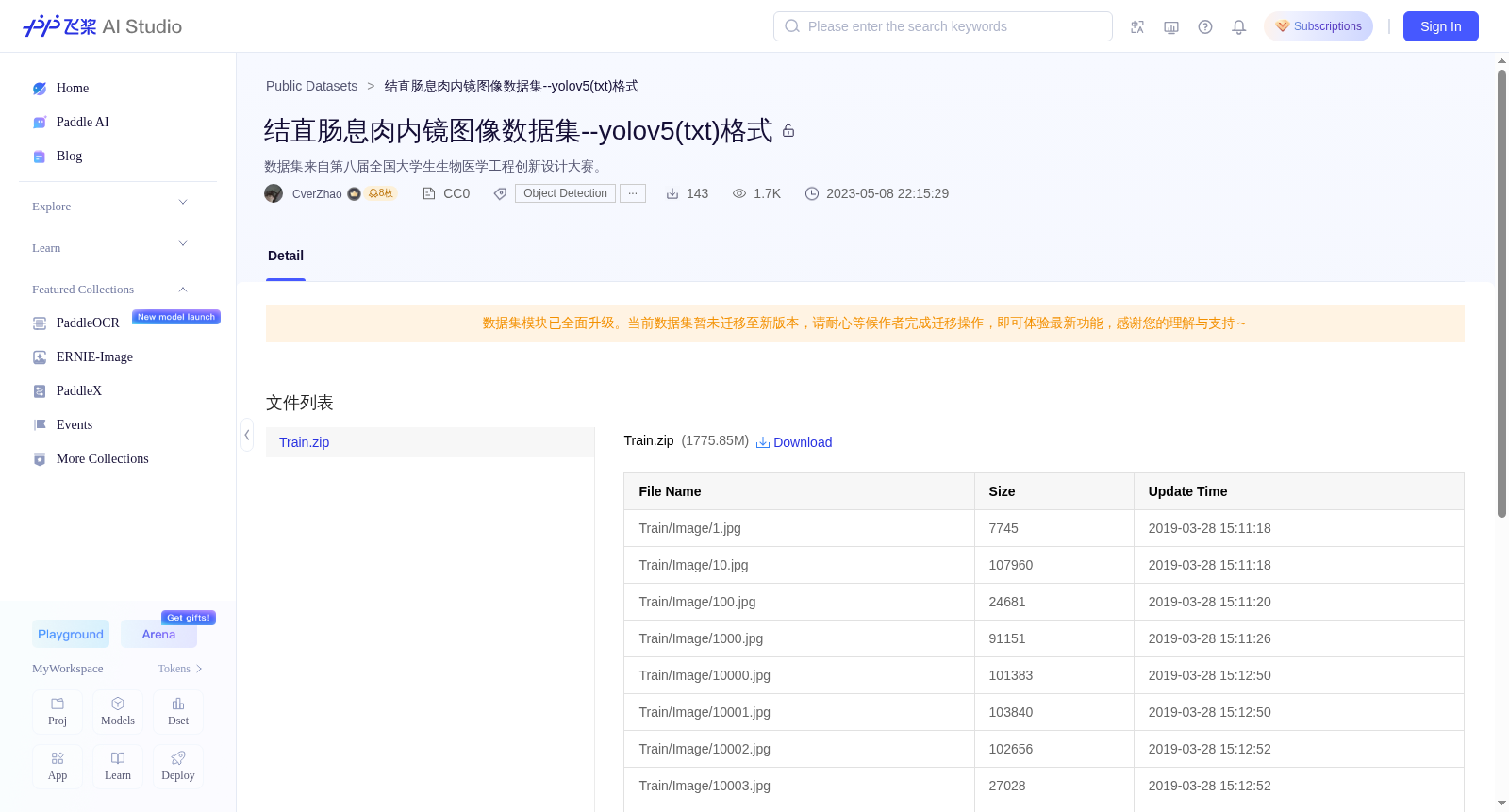Click scrollbar down arrow
Screen dimensions: 1509x812
(1501, 804)
